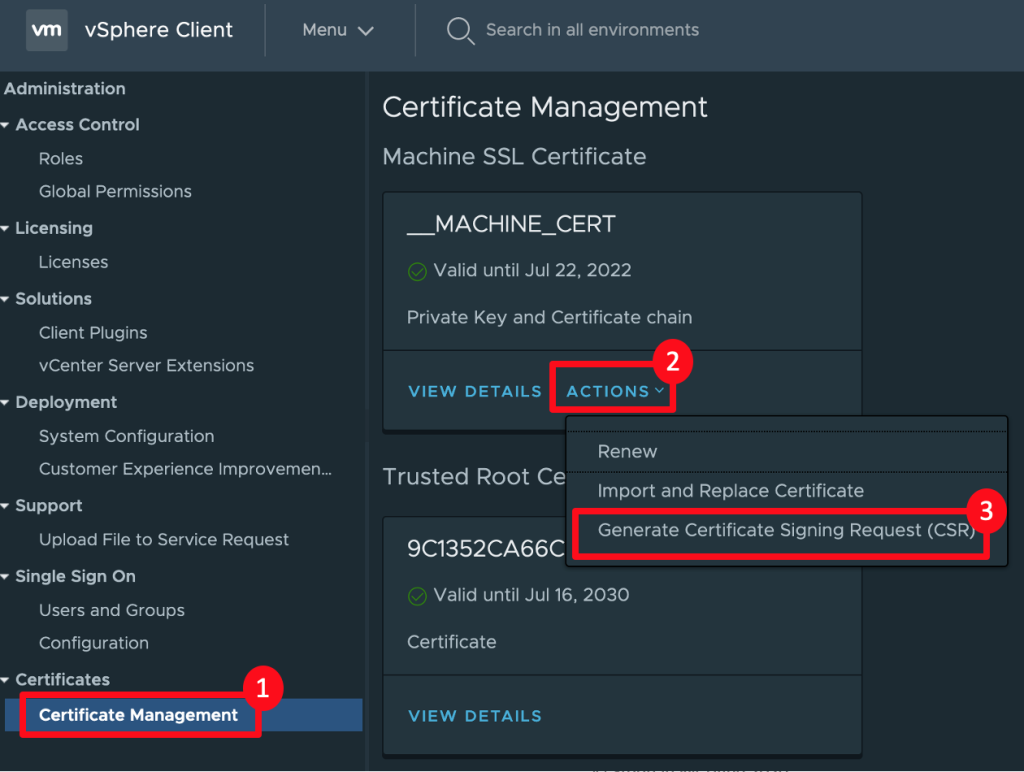Viewport: 1024px width, 772px height.
Task: Open Certificate Management in sidebar
Action: click(x=138, y=715)
